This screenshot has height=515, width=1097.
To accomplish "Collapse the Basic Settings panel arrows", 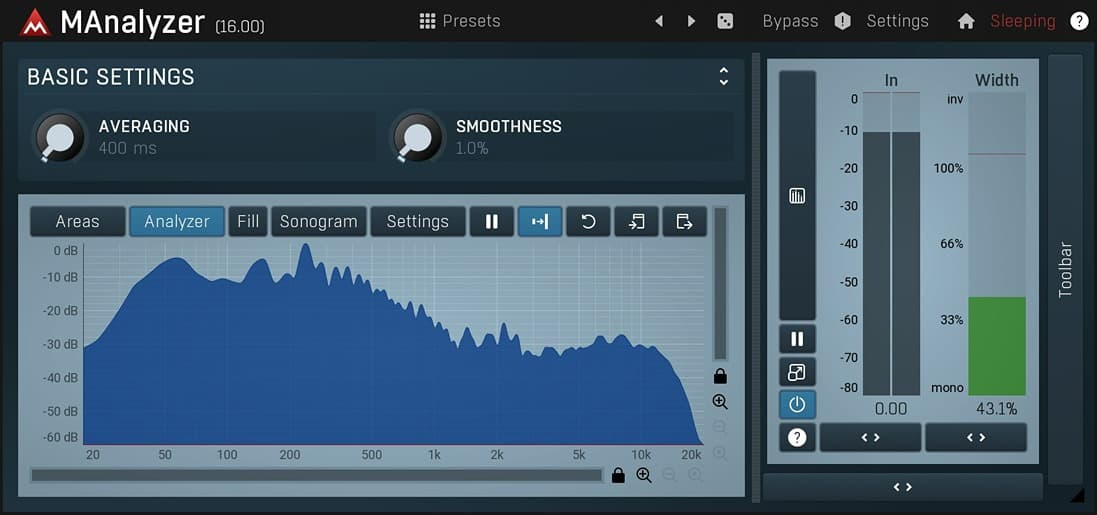I will tap(723, 77).
